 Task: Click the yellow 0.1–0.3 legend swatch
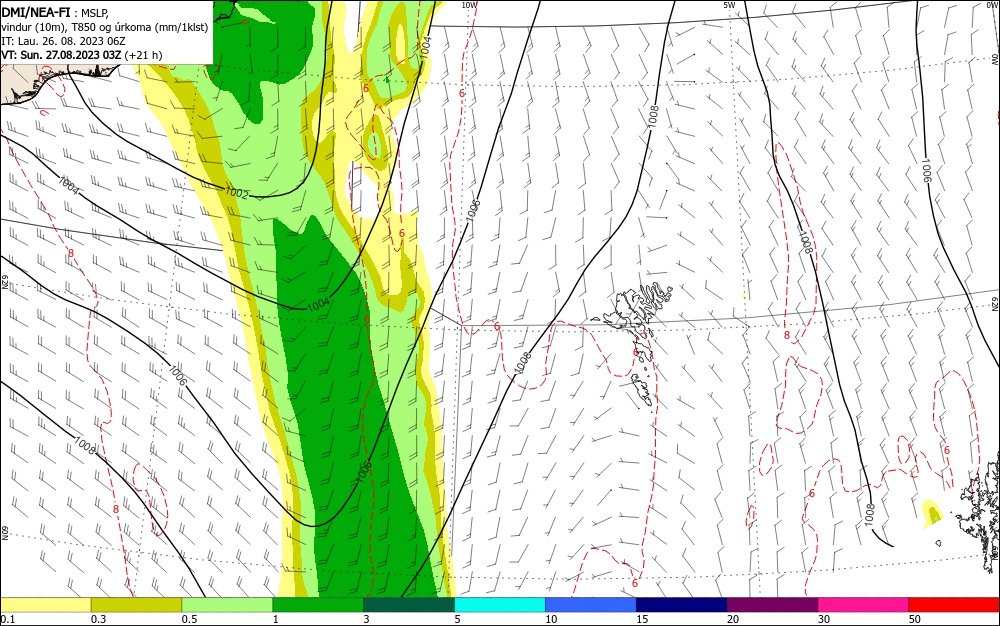click(x=46, y=605)
